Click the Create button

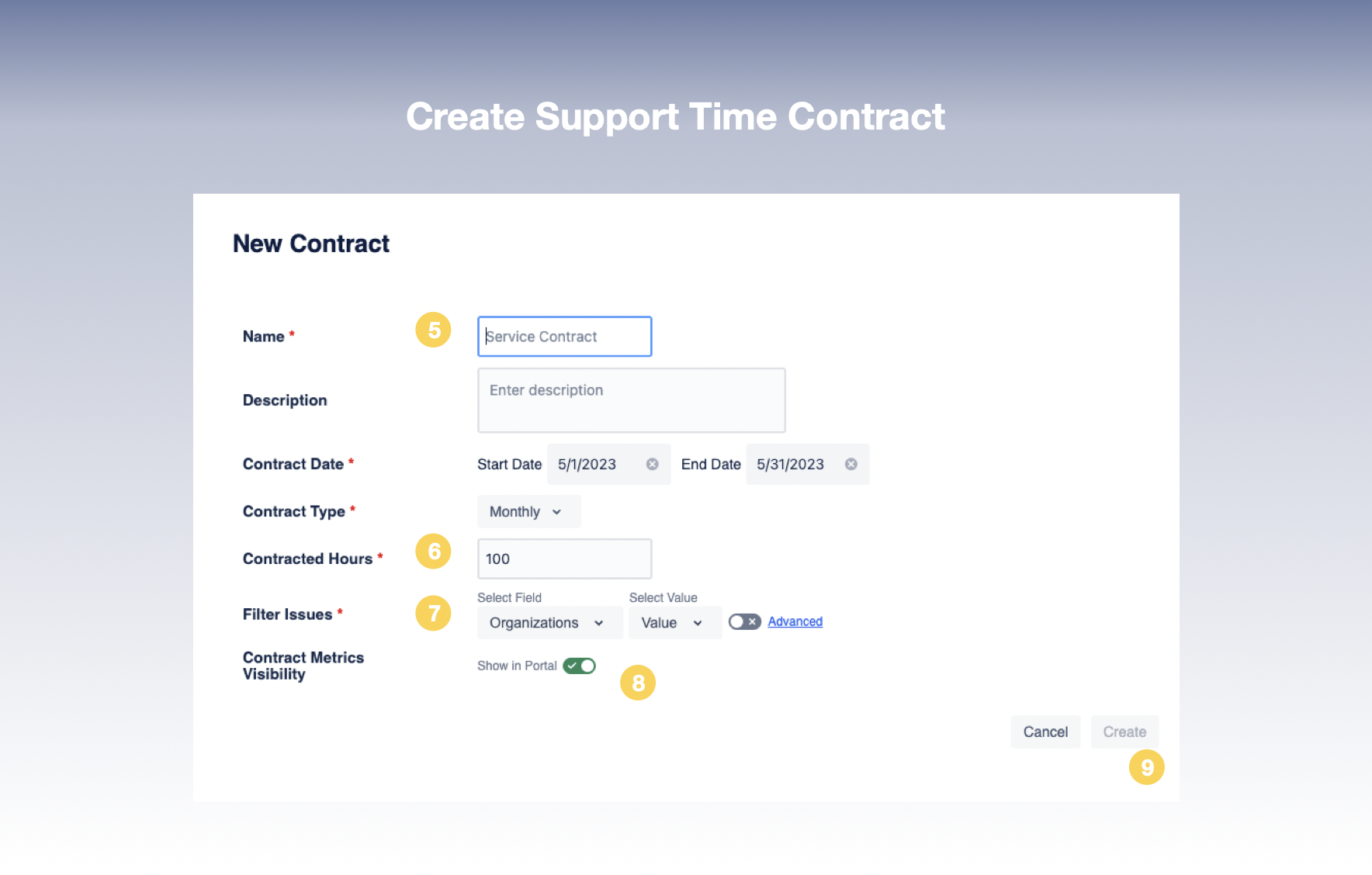[x=1124, y=731]
